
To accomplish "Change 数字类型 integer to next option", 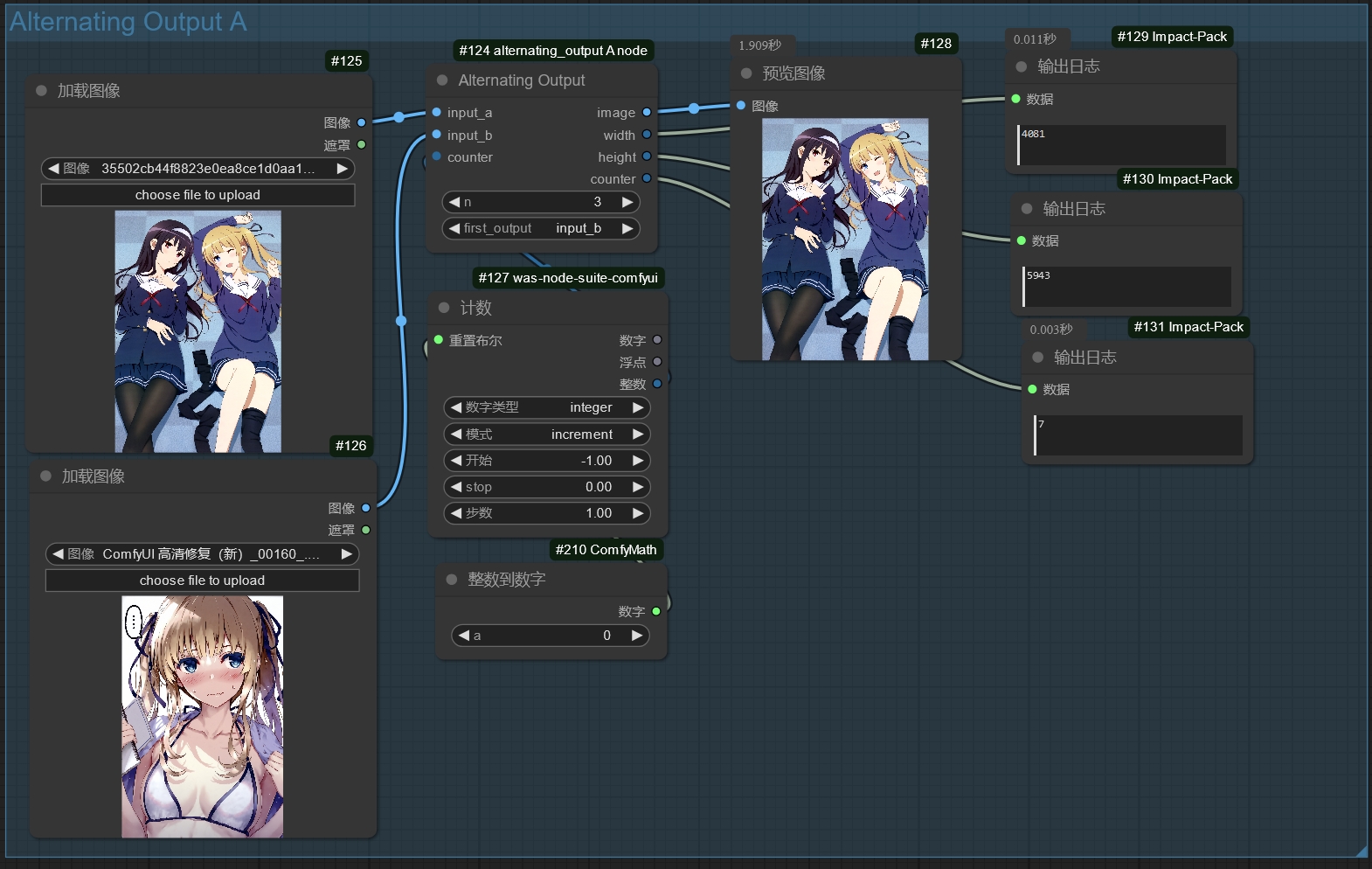I will tap(638, 407).
